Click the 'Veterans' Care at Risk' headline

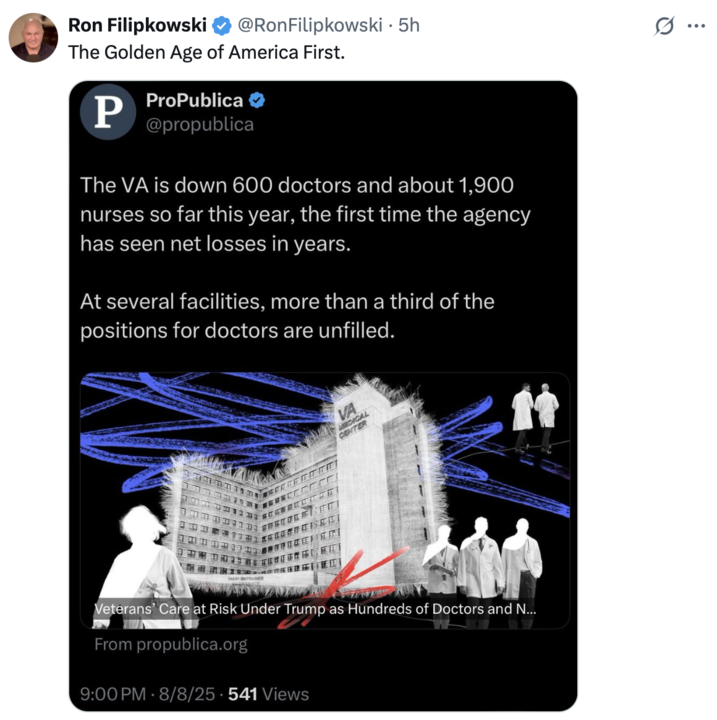click(x=316, y=608)
